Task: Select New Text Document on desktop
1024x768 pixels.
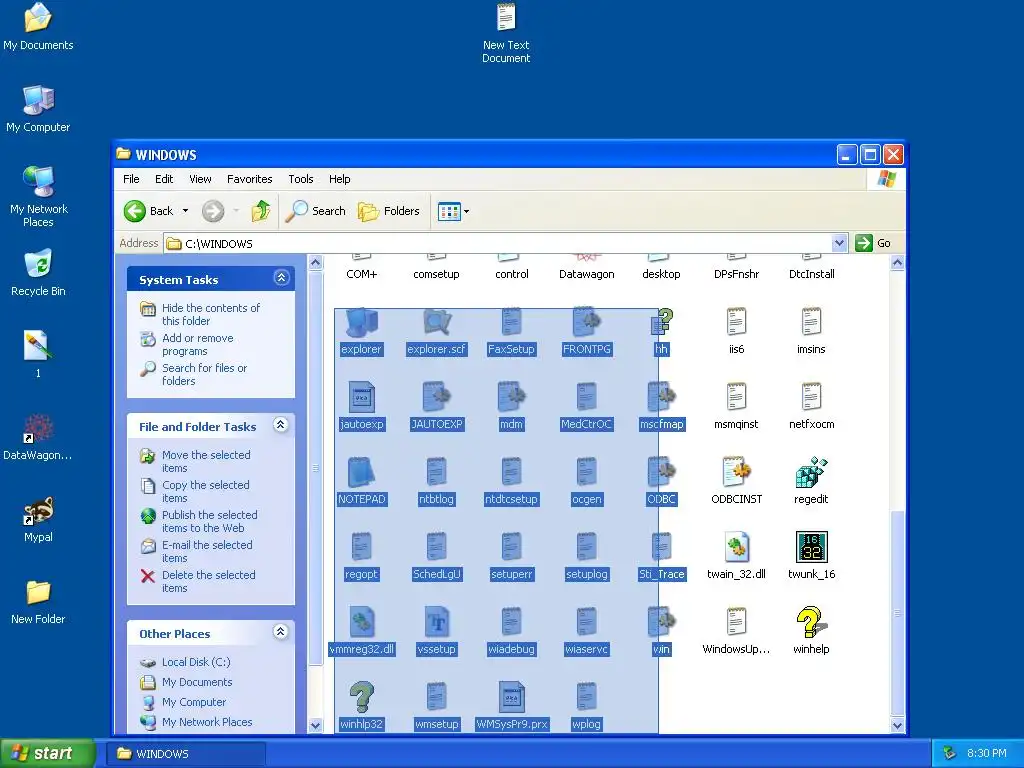Action: (506, 33)
